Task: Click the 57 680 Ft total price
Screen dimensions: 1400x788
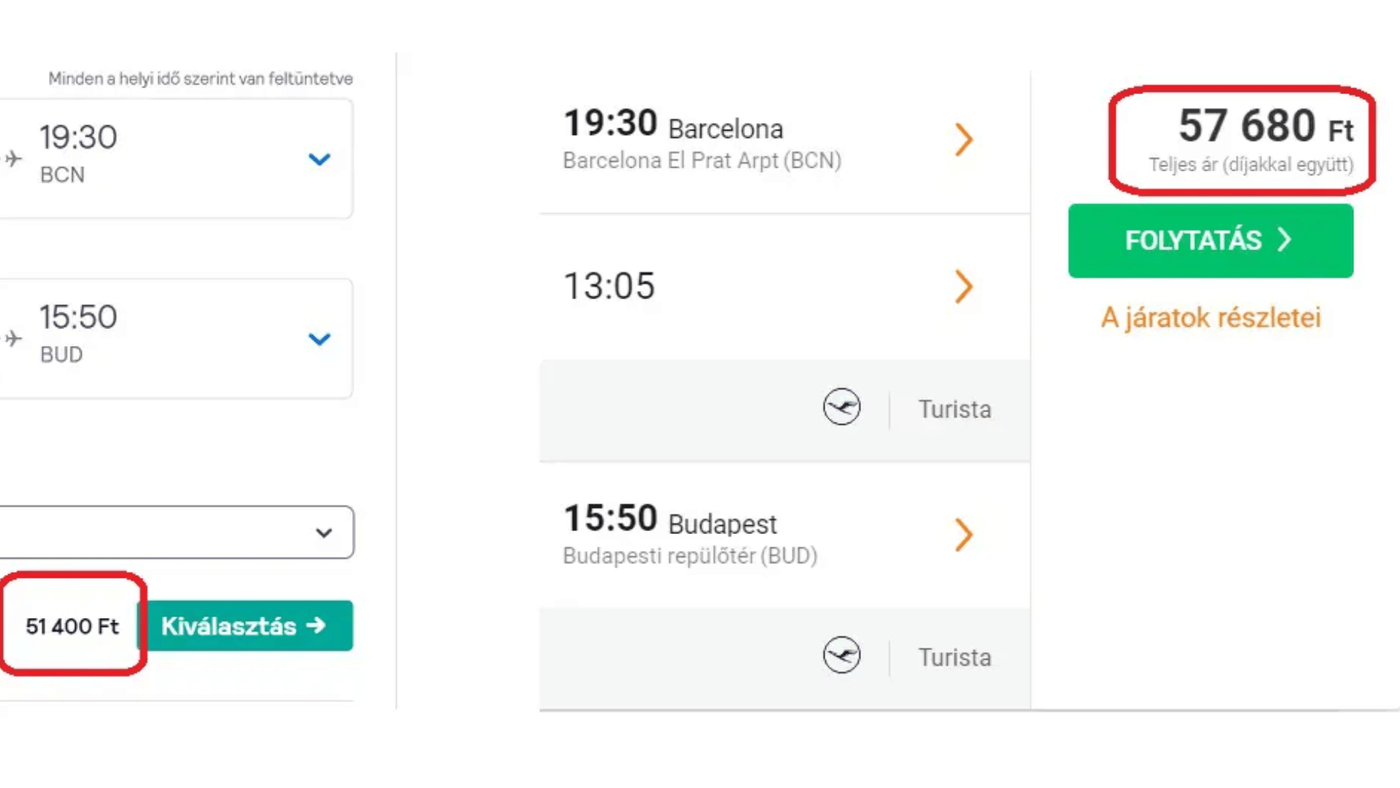Action: coord(1265,128)
